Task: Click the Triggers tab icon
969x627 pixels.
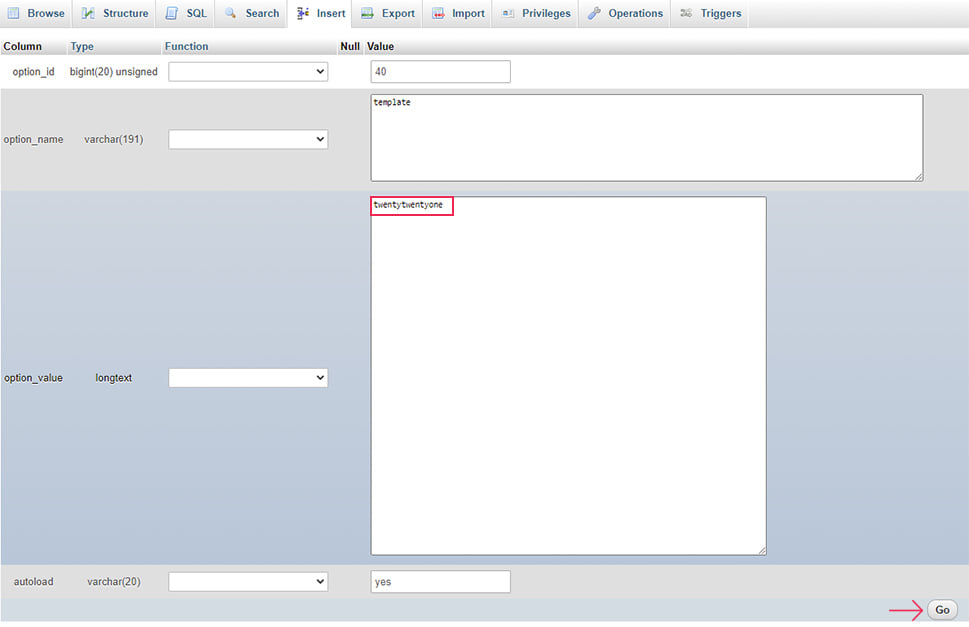Action: (686, 13)
